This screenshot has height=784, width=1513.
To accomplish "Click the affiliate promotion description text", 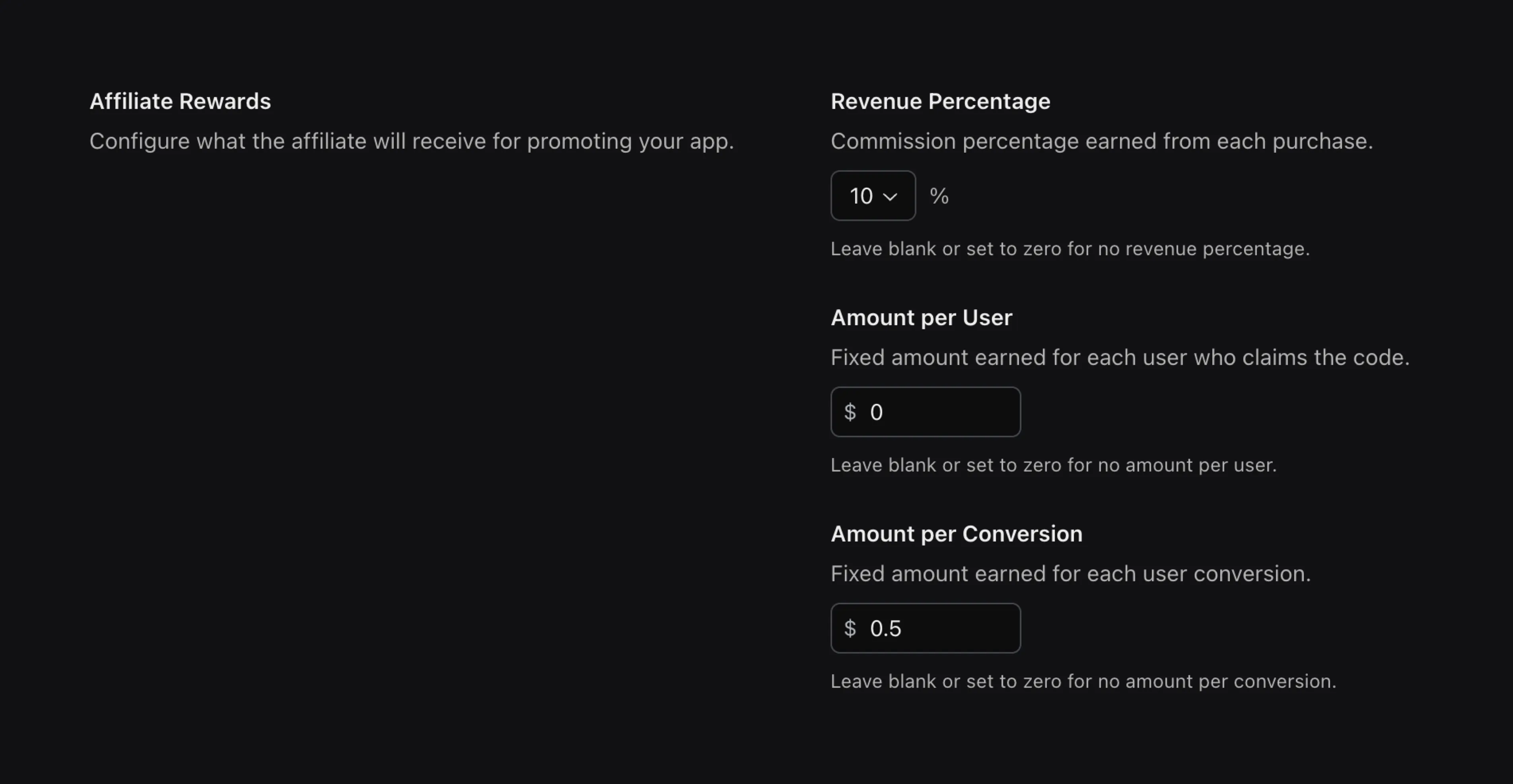I will pos(411,141).
